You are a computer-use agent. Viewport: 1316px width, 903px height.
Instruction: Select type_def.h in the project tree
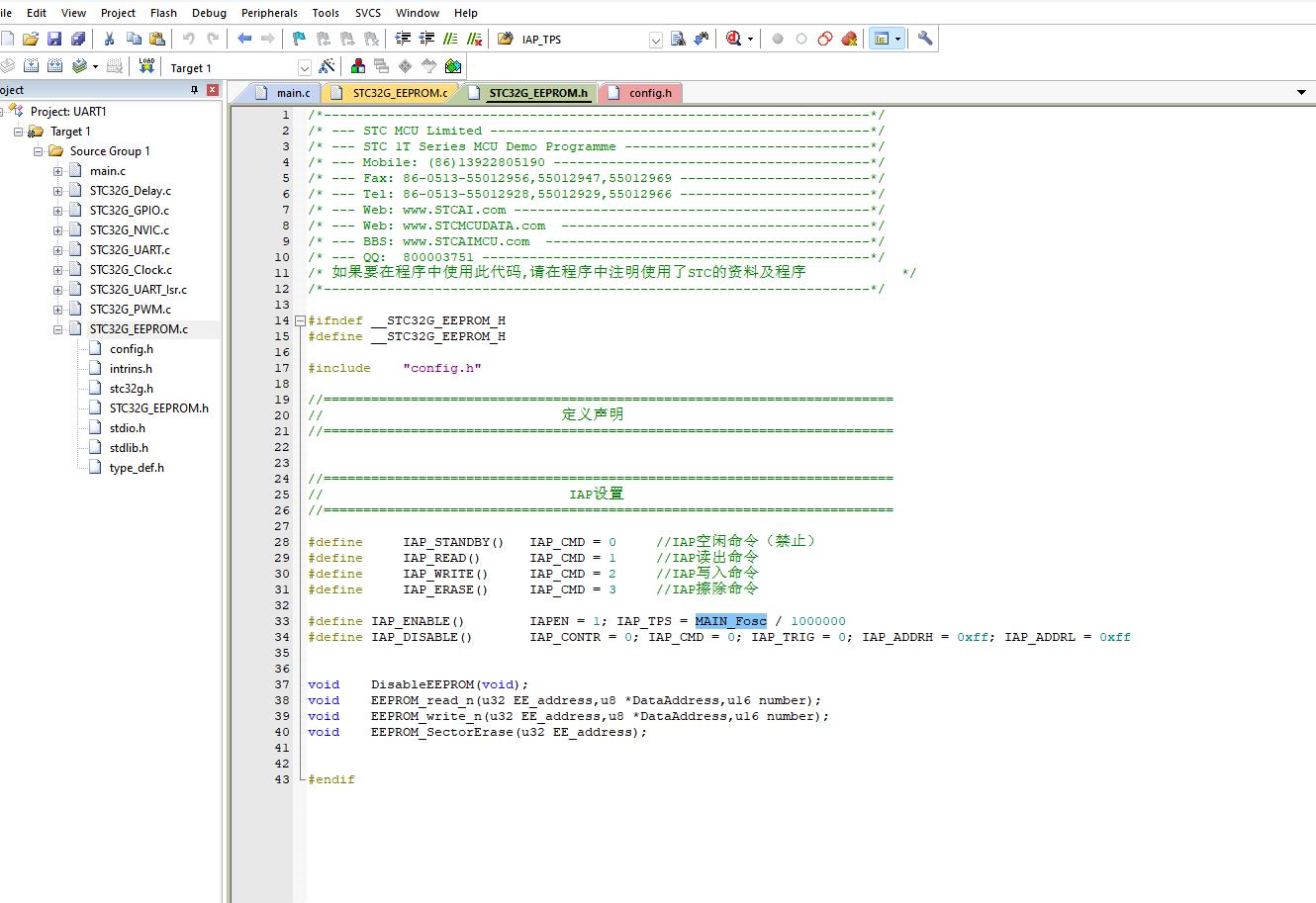(137, 468)
